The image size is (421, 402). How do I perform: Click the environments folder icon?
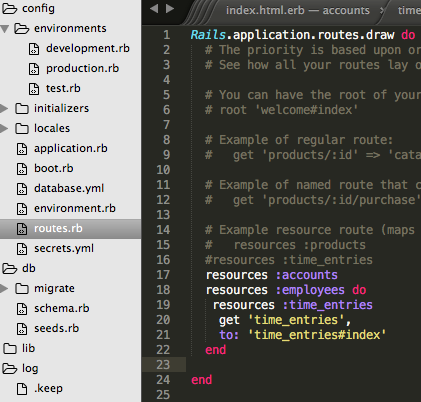coord(22,29)
